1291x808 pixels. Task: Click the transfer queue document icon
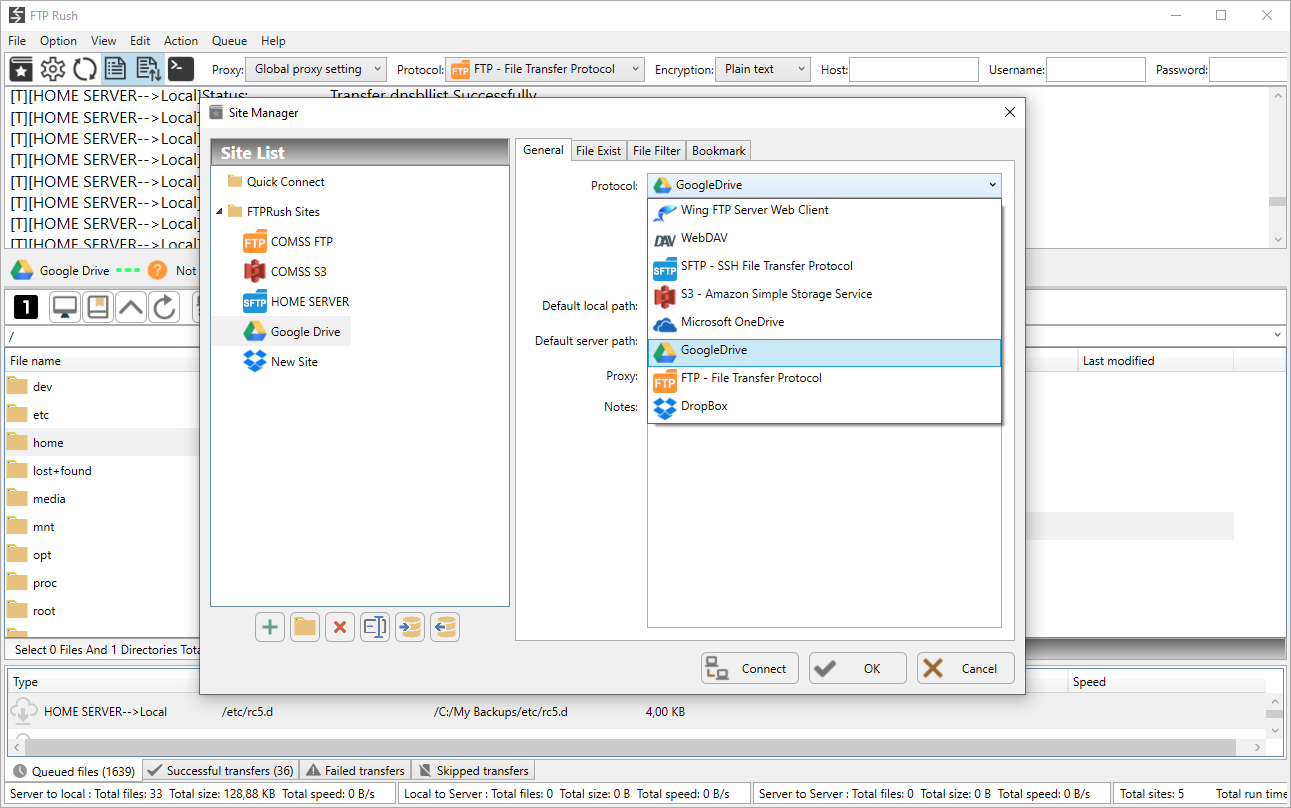(x=149, y=69)
